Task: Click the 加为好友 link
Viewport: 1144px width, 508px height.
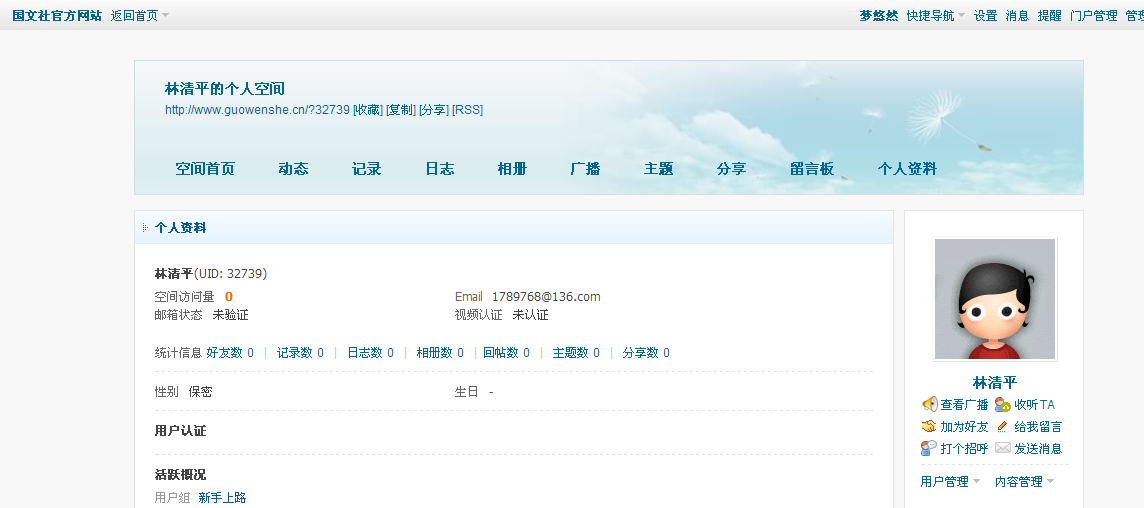Action: coord(964,426)
